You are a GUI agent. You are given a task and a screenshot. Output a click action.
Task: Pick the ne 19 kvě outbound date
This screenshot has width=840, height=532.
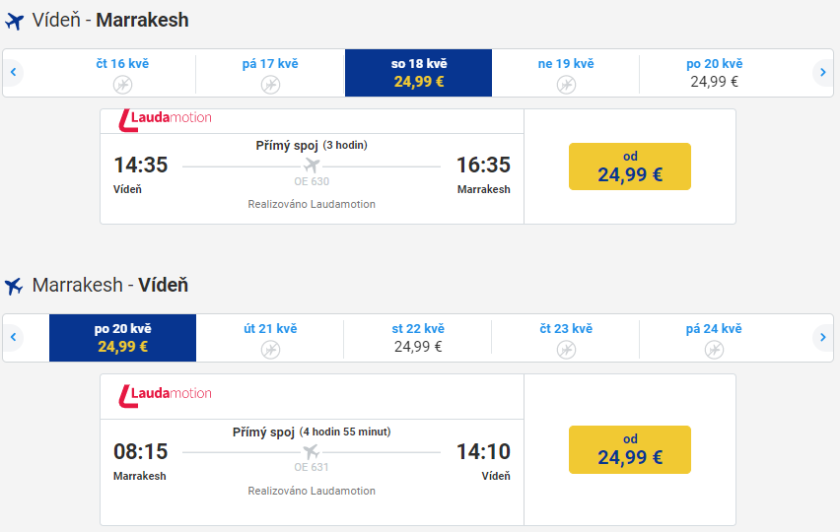coord(566,73)
